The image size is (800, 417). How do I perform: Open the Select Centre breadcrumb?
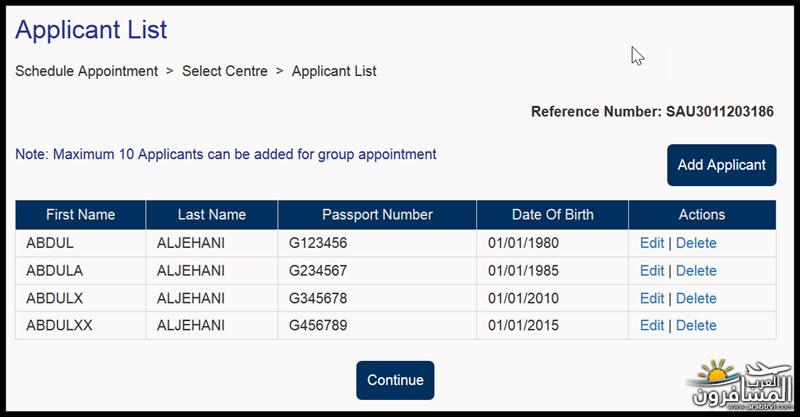coord(224,71)
